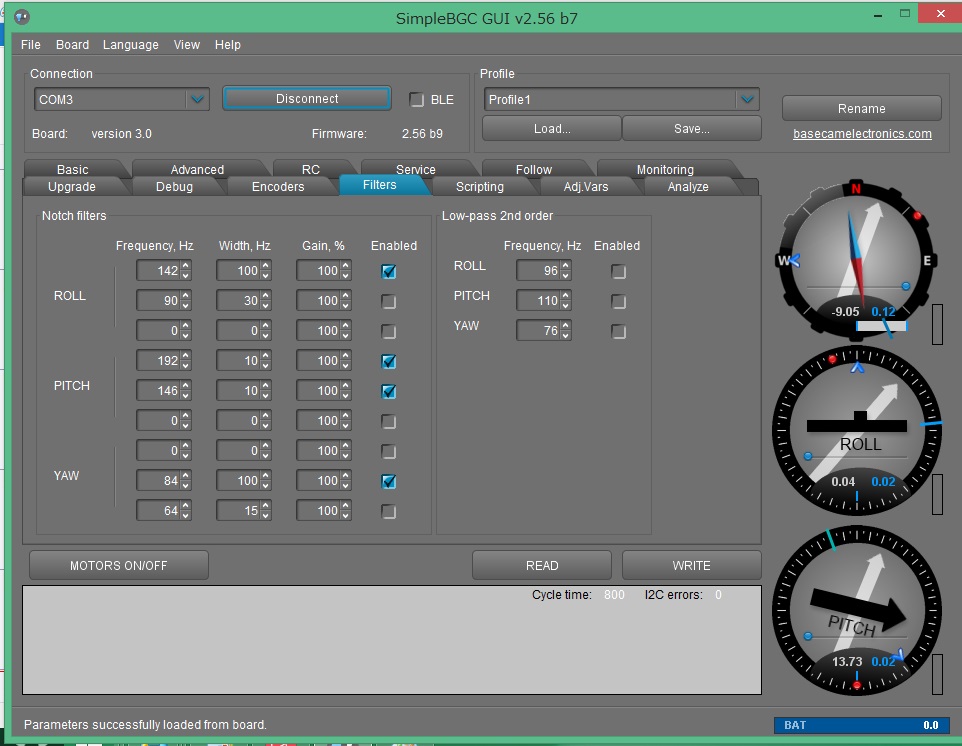
Task: Switch to the Encoders tab
Action: (278, 186)
